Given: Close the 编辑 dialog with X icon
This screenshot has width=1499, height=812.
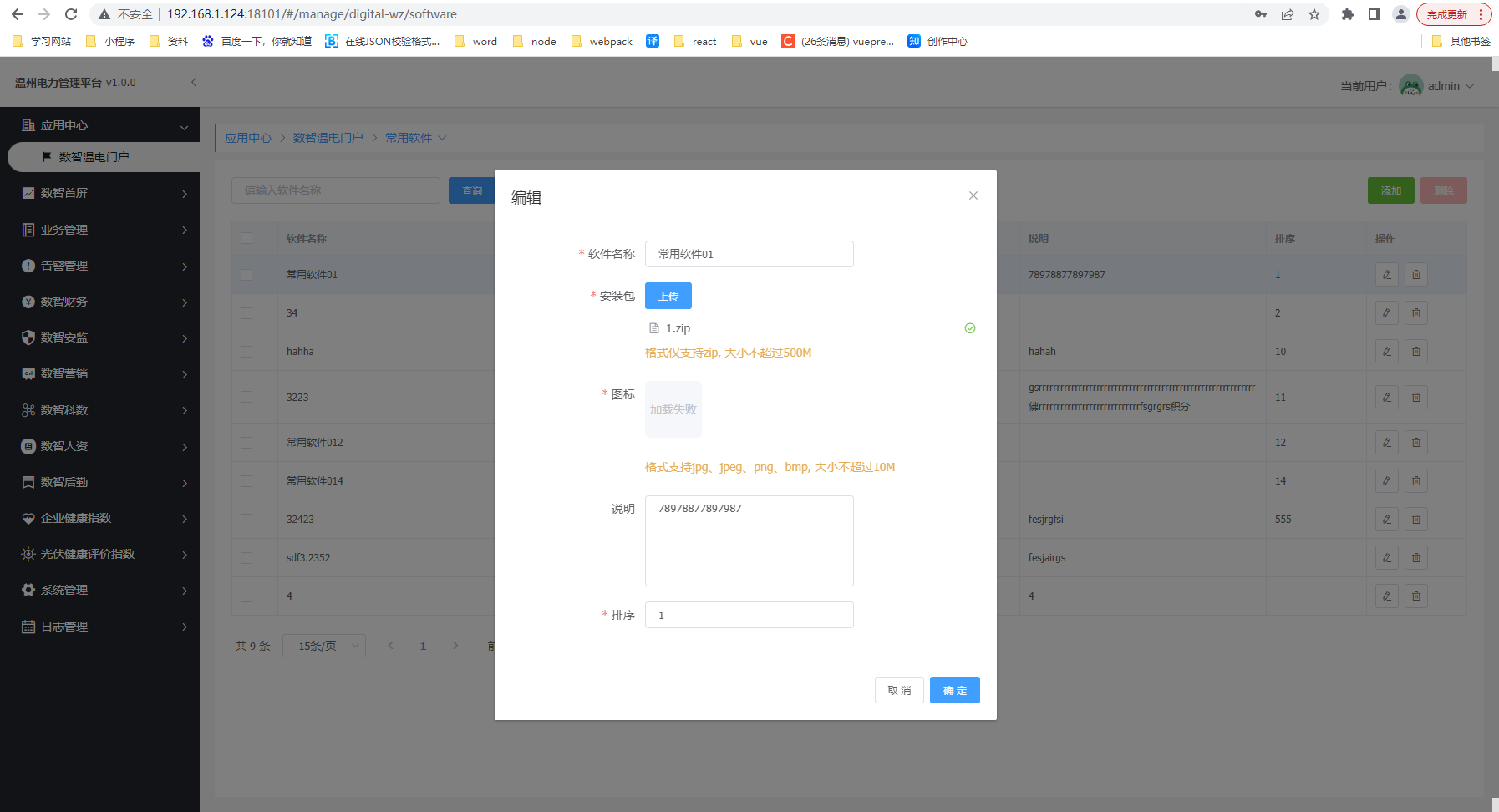Looking at the screenshot, I should [973, 195].
